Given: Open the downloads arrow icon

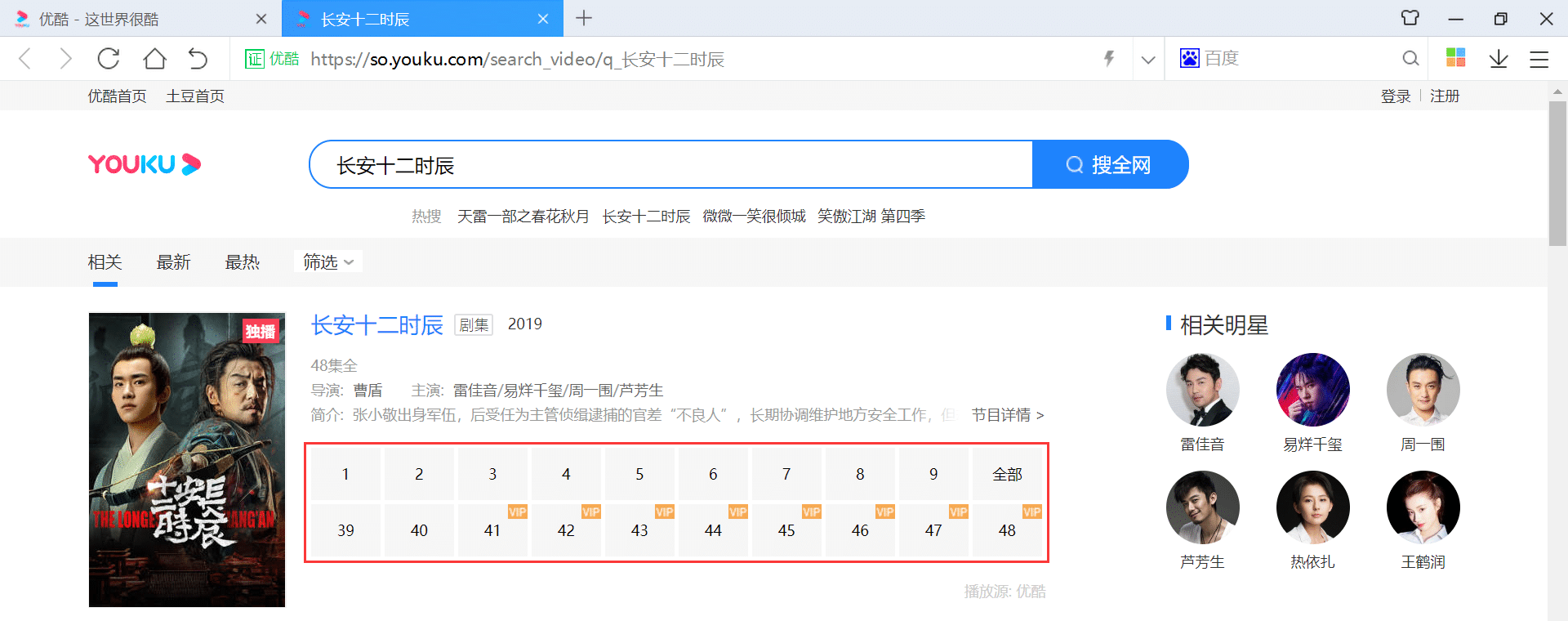Looking at the screenshot, I should [x=1499, y=59].
